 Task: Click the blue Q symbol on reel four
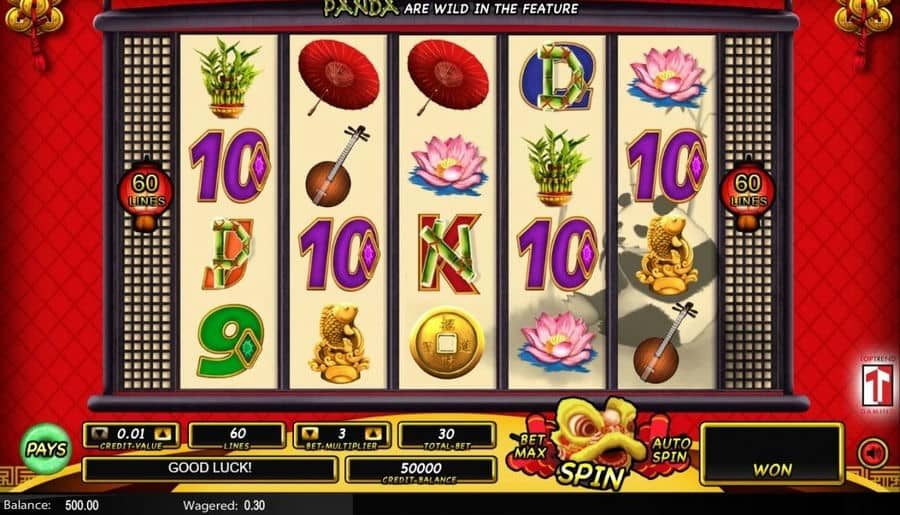(557, 78)
